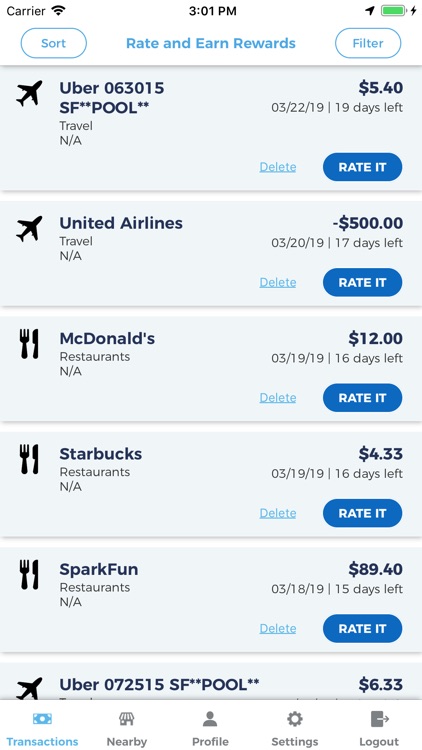Delete the United Airlines transaction
Viewport: 422px width, 750px height.
tap(278, 282)
